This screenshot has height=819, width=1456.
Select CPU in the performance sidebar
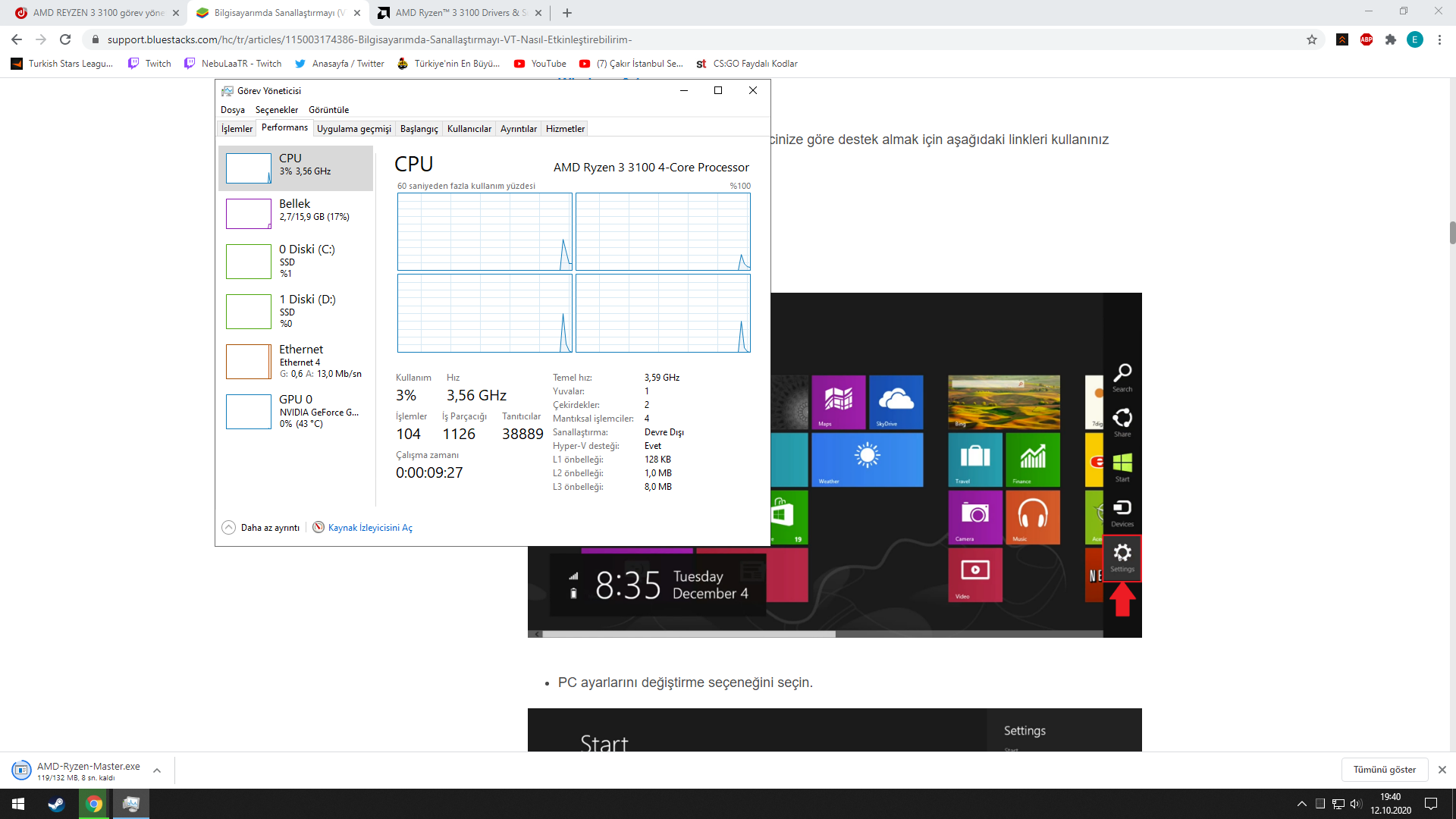coord(296,168)
